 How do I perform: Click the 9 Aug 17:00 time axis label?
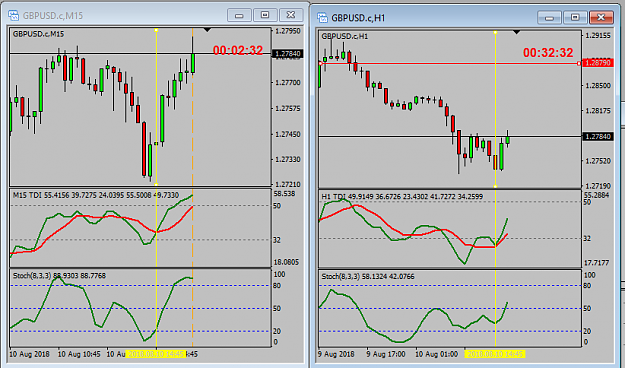click(x=386, y=354)
